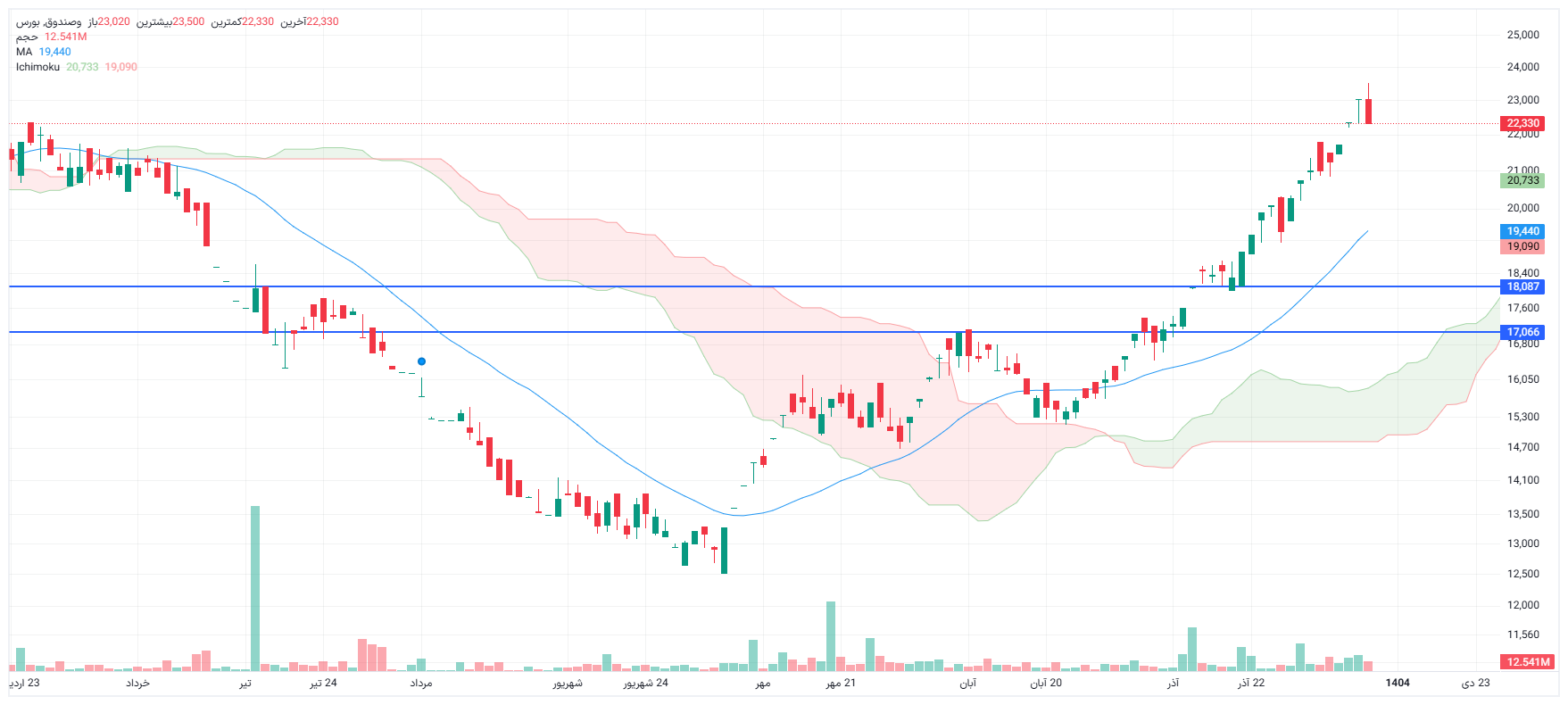Click the tall volume bar above 21 مهر
The width and height of the screenshot is (1568, 705).
(831, 635)
